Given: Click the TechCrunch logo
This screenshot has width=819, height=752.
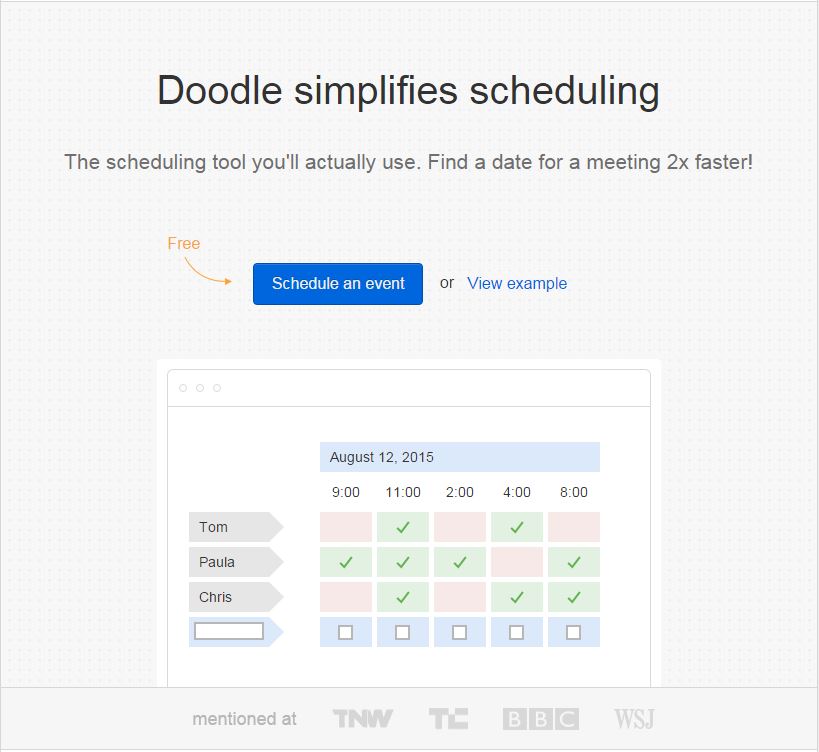Looking at the screenshot, I should click(x=448, y=718).
